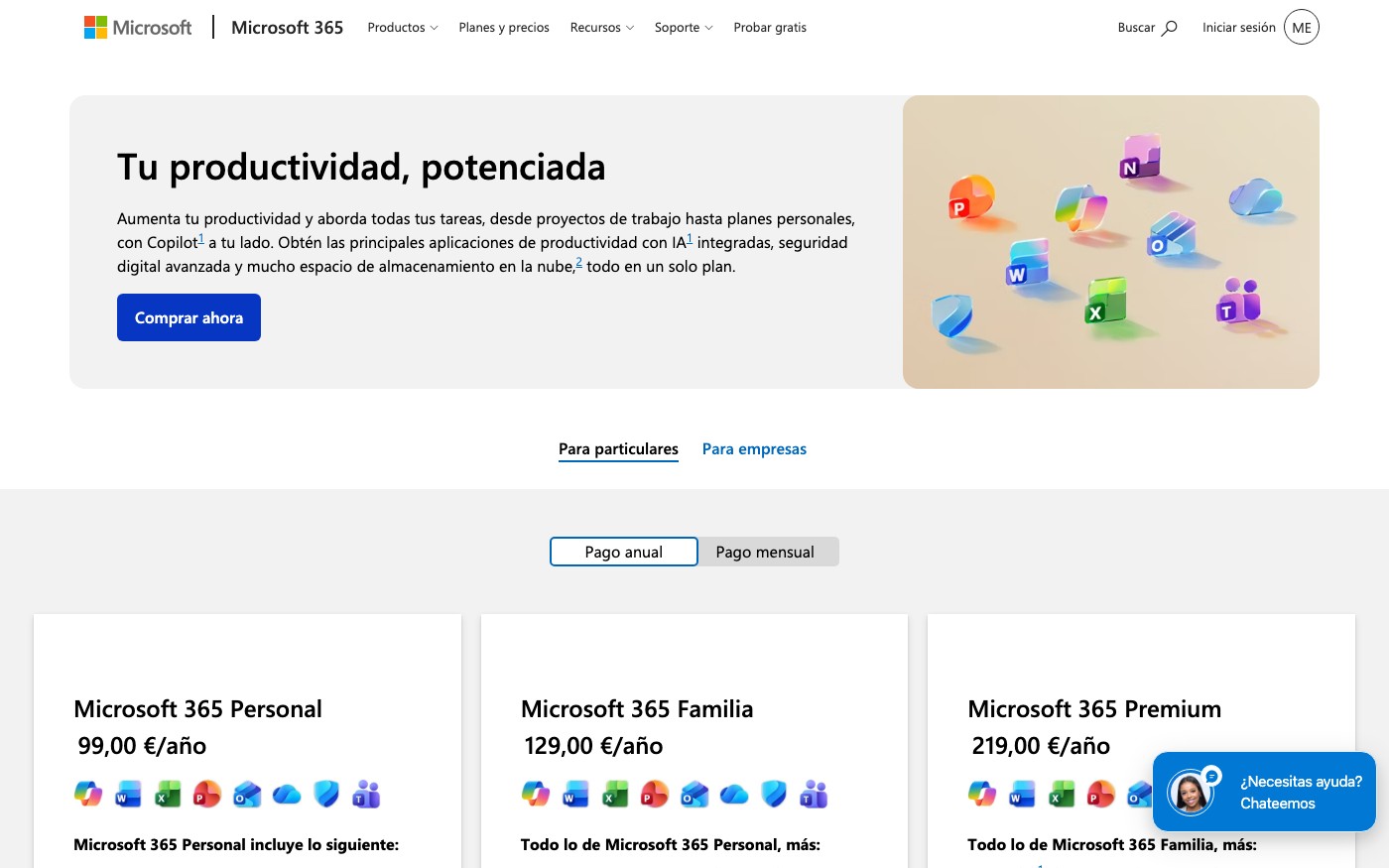Screen dimensions: 1389x868
Task: Click the Excel icon in the Familia plan card
Action: (x=615, y=794)
